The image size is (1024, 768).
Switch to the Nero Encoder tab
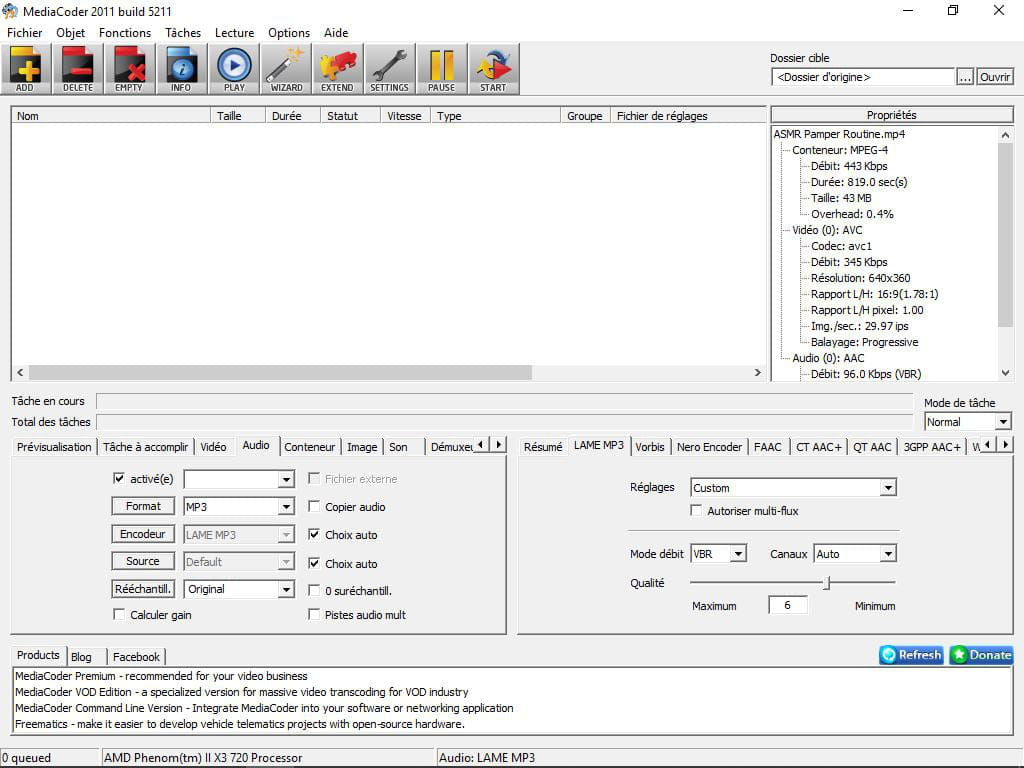(x=709, y=447)
